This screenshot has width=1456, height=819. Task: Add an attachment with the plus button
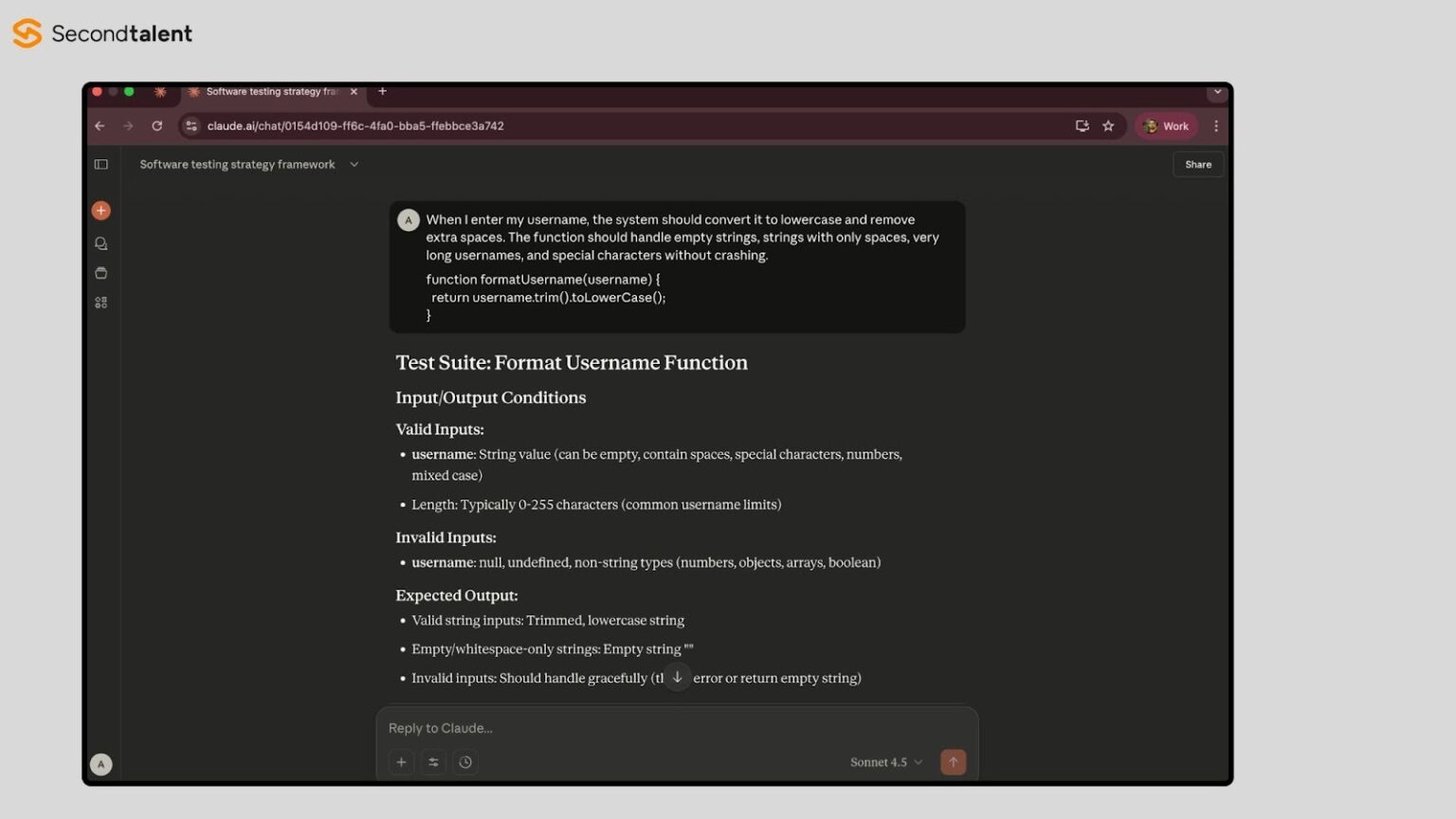[x=402, y=762]
